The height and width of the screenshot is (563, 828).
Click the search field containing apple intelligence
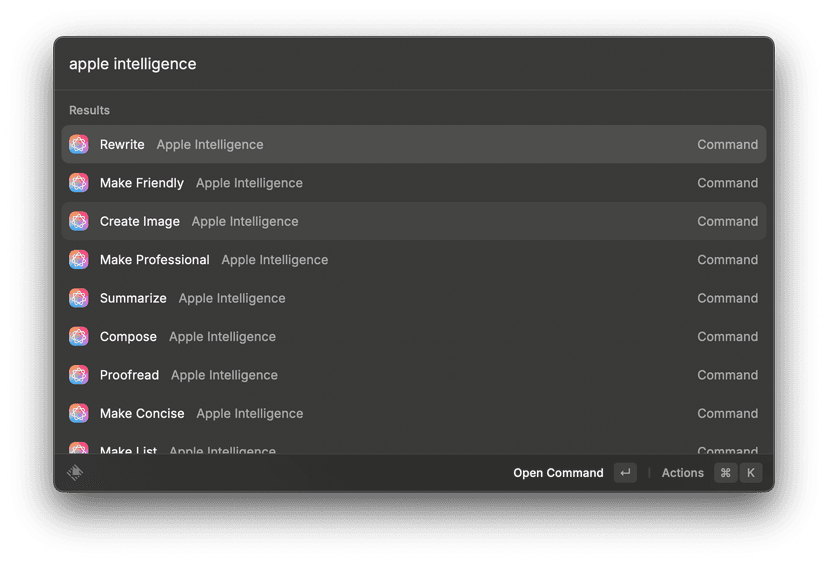point(414,64)
